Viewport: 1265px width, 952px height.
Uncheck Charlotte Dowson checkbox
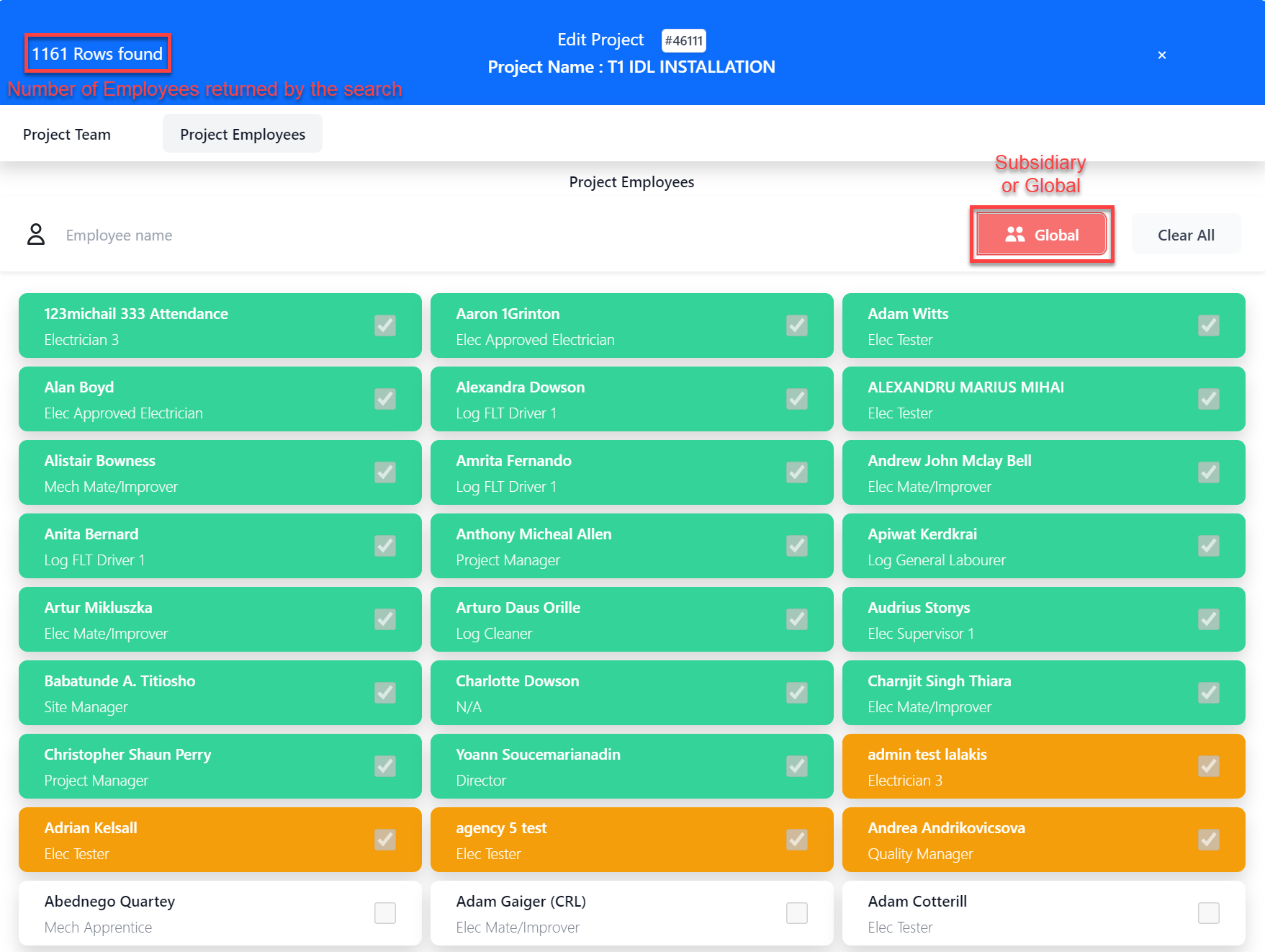click(797, 693)
